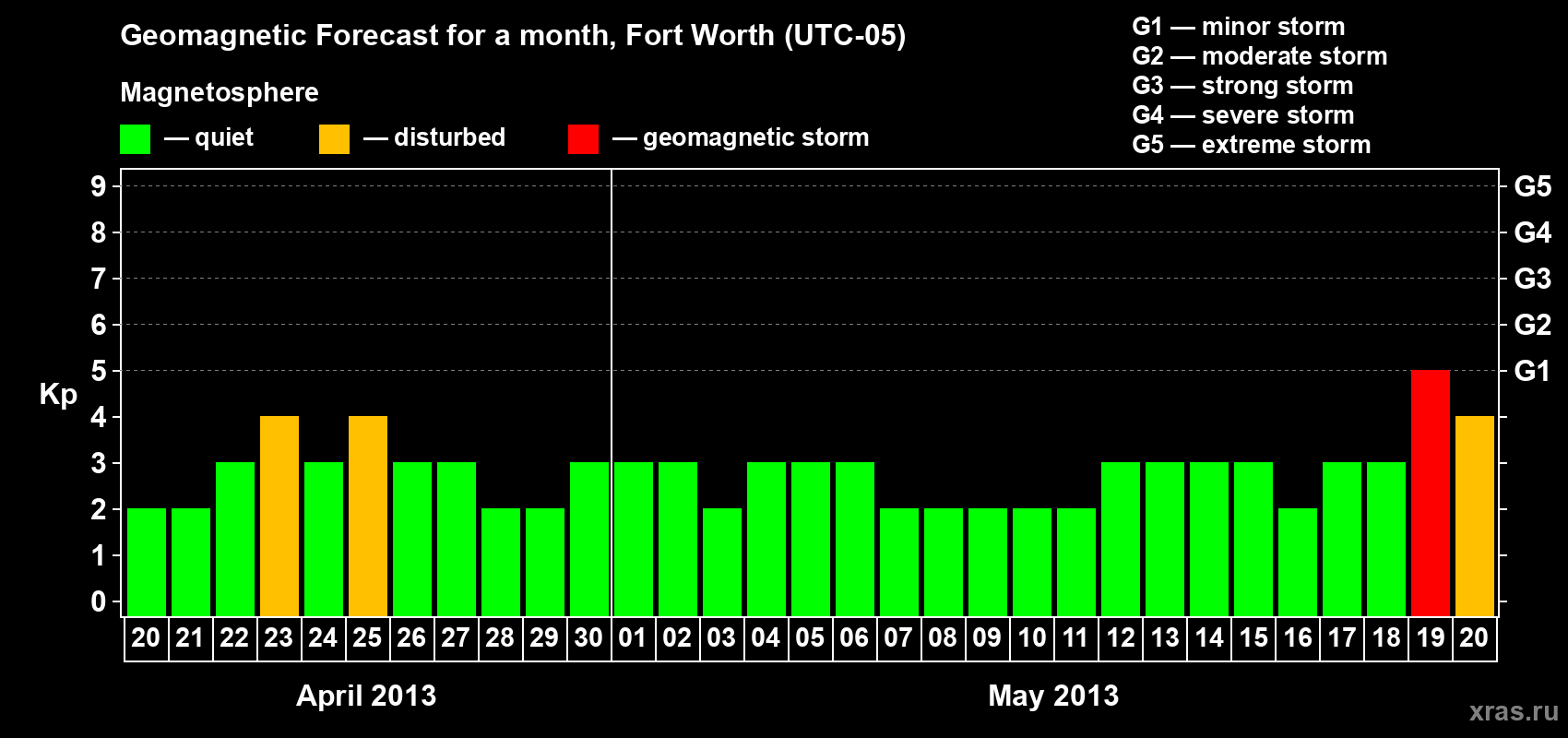
Task: Click the chart title Geomagnetic Forecast text
Action: pos(513,36)
